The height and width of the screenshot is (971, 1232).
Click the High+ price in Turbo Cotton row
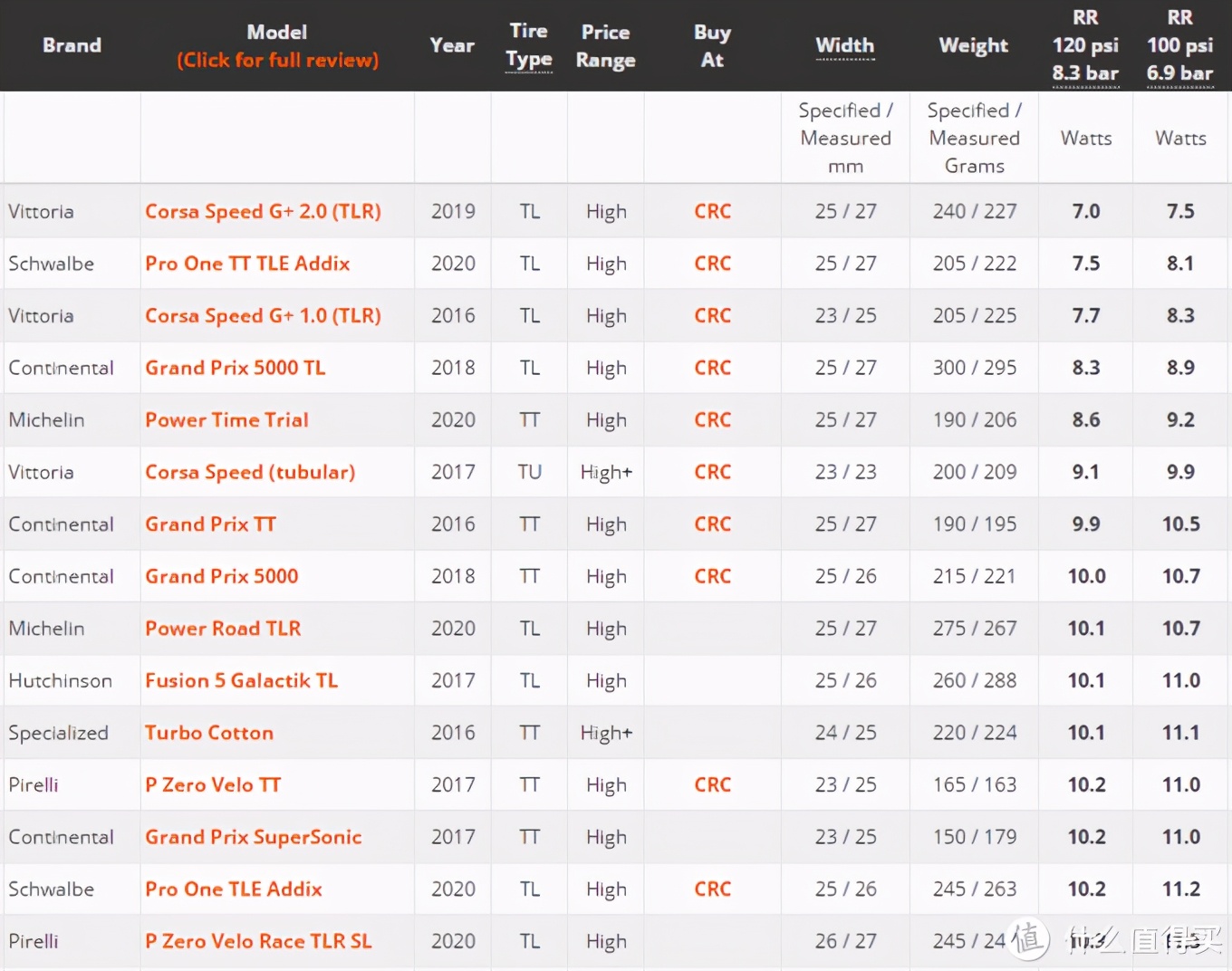(x=606, y=733)
